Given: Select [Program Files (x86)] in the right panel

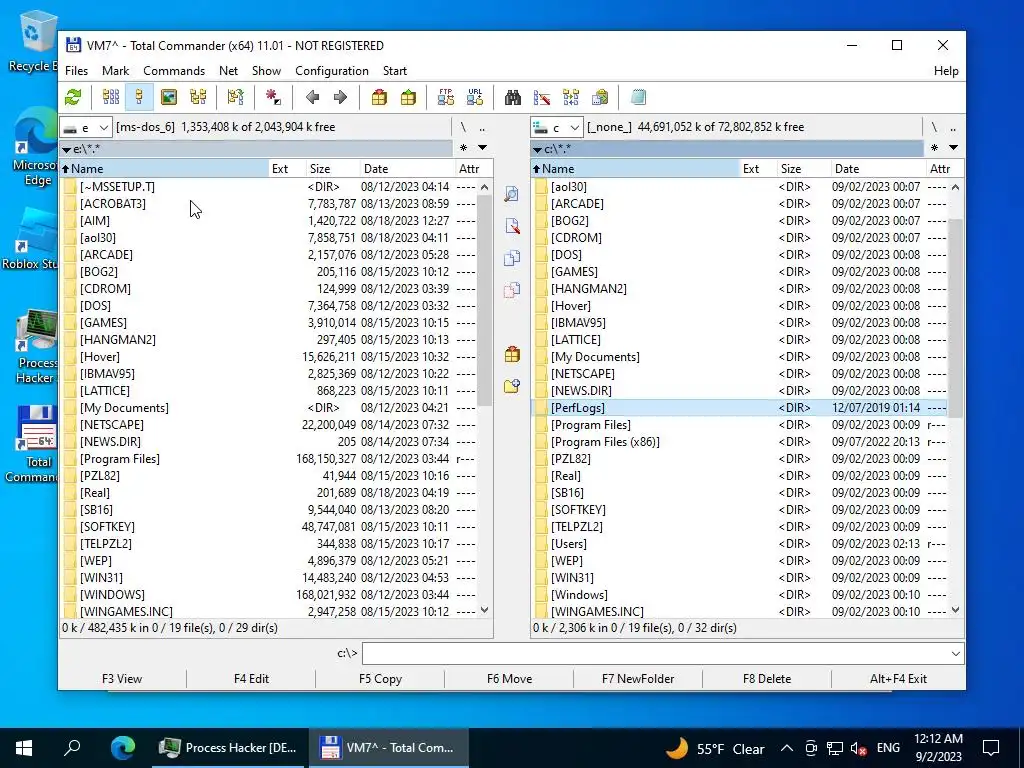Looking at the screenshot, I should click(x=739, y=441).
